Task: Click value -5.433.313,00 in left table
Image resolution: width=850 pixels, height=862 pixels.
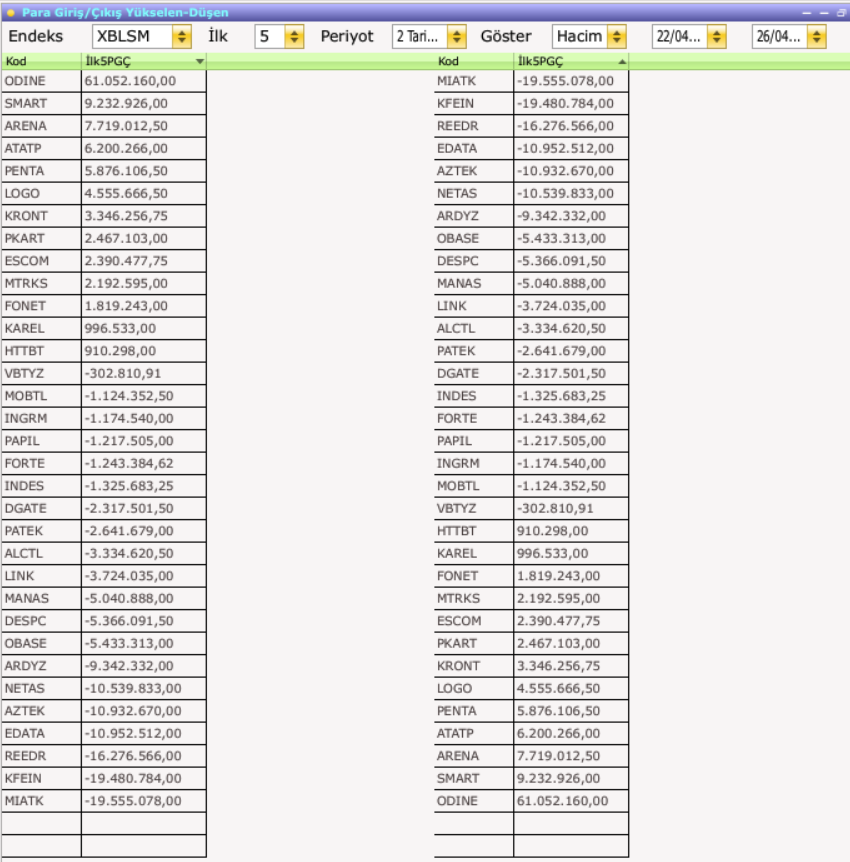Action: [x=129, y=643]
